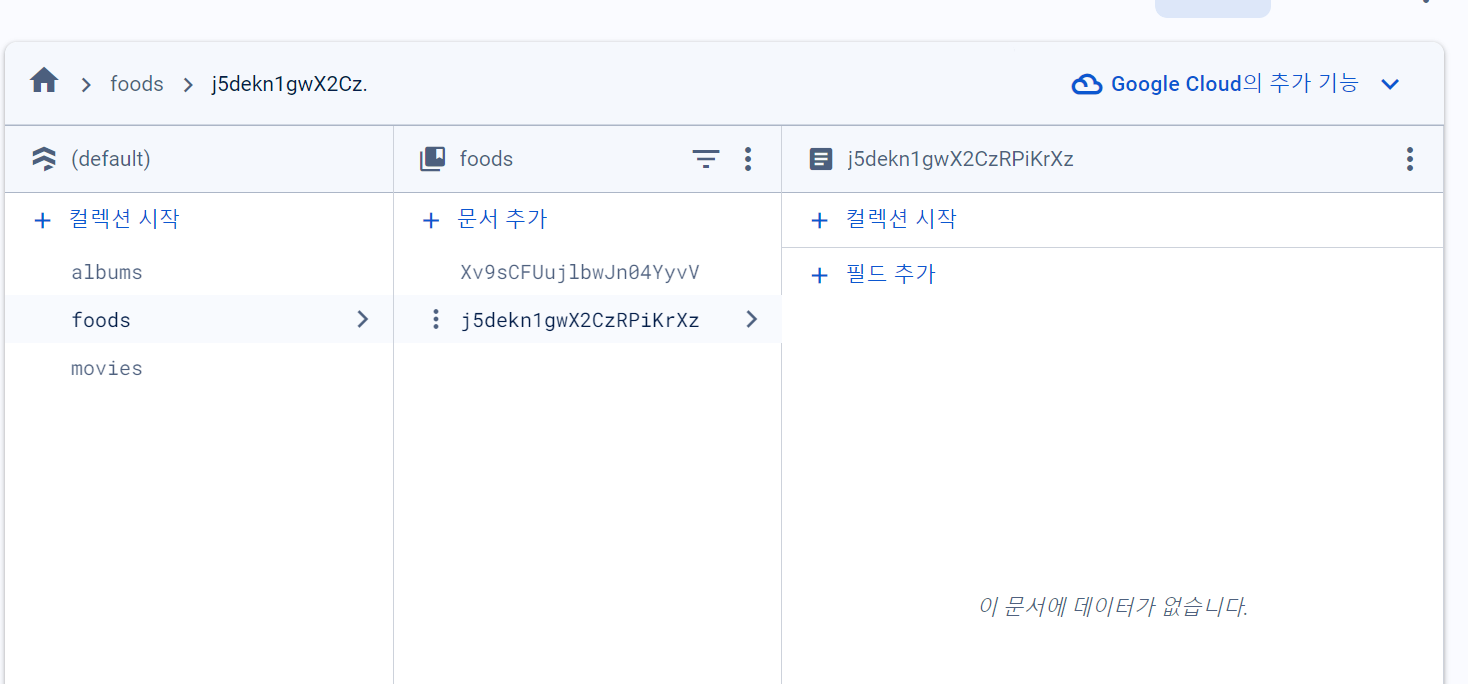This screenshot has height=684, width=1468.
Task: Click the foods collection icon in header
Action: (432, 159)
